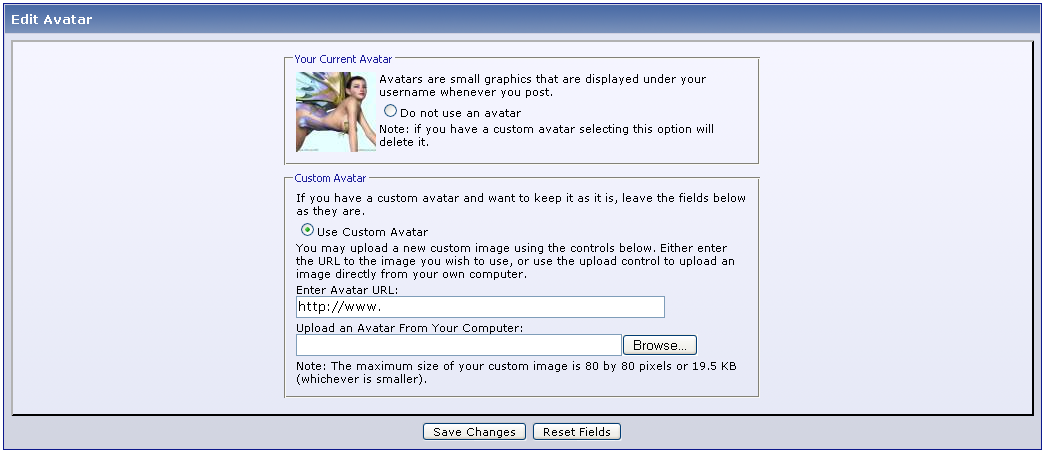The height and width of the screenshot is (455, 1048).
Task: Click the upload avatar file path field
Action: (x=458, y=345)
